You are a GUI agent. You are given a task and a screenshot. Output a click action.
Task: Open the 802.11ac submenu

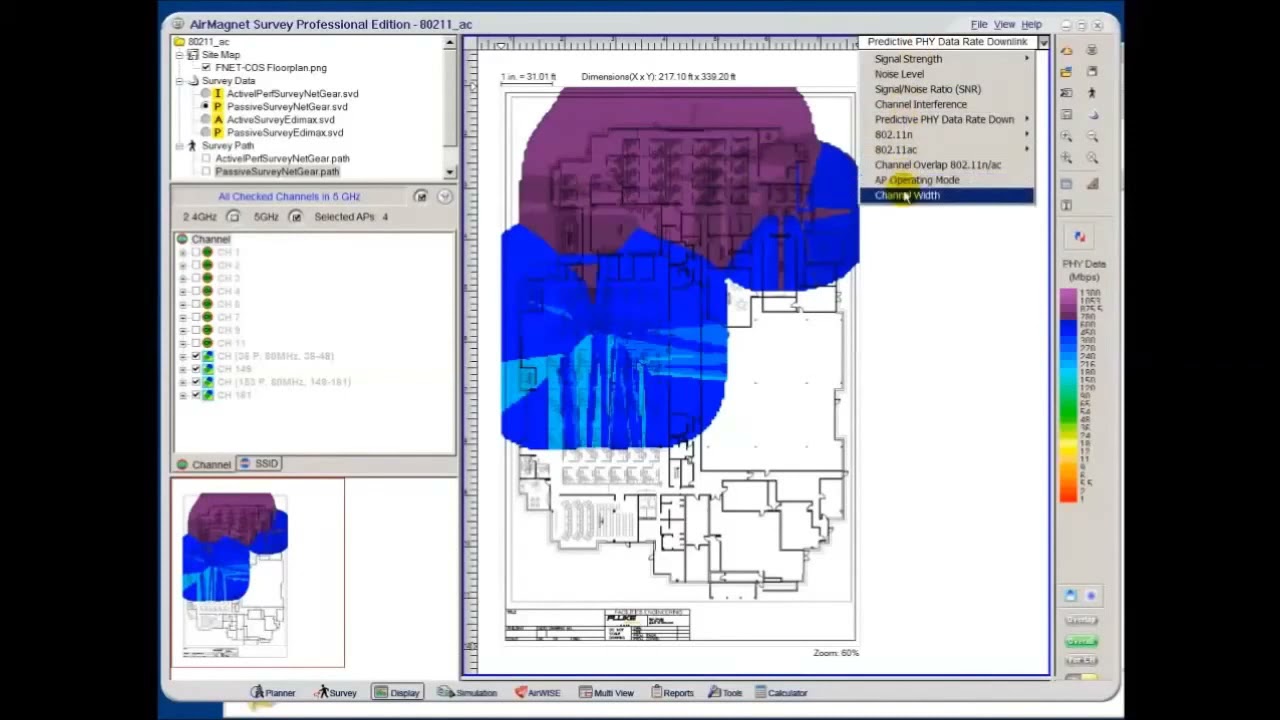point(947,149)
